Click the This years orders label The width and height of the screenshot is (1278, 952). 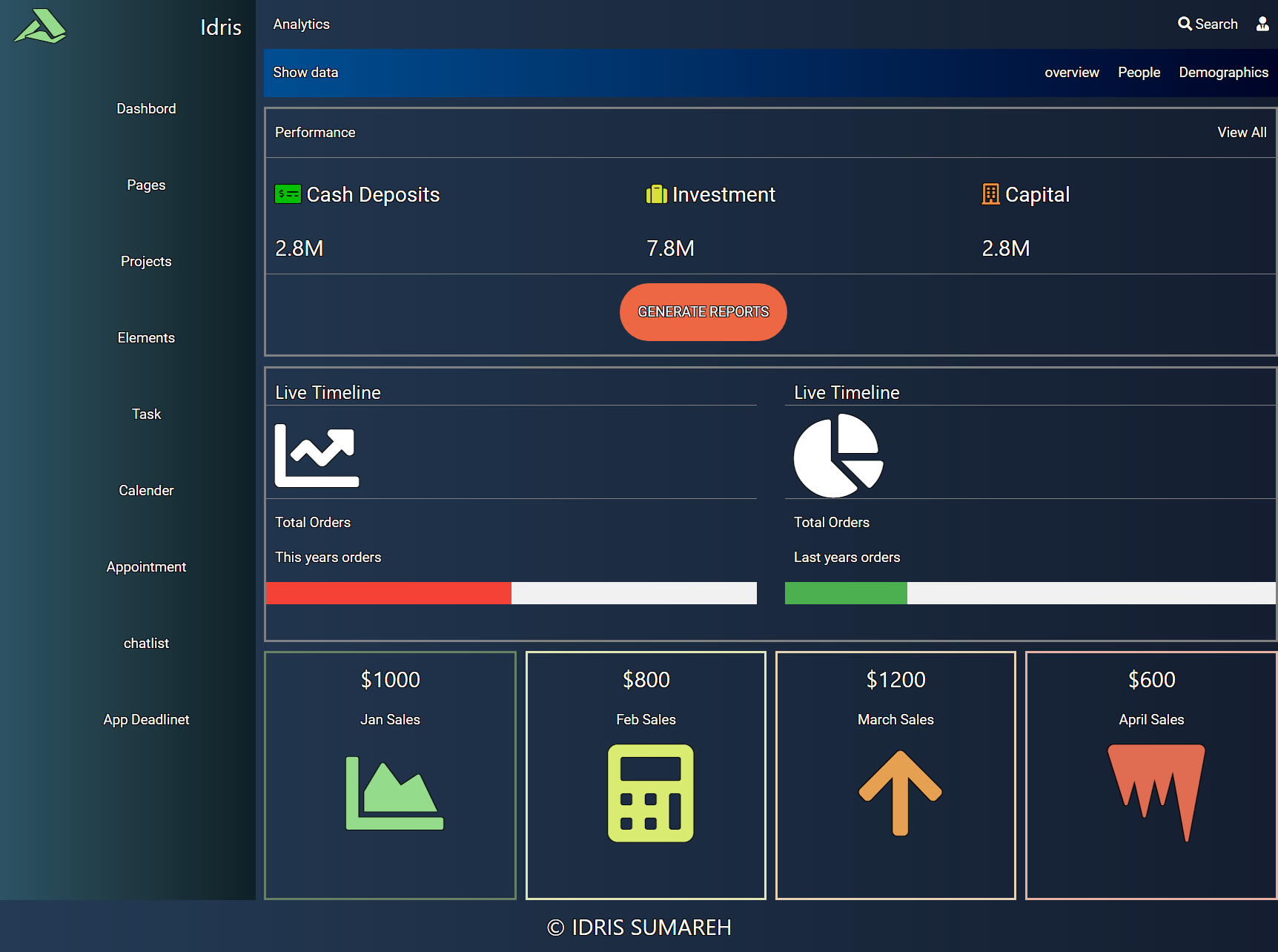click(x=328, y=557)
